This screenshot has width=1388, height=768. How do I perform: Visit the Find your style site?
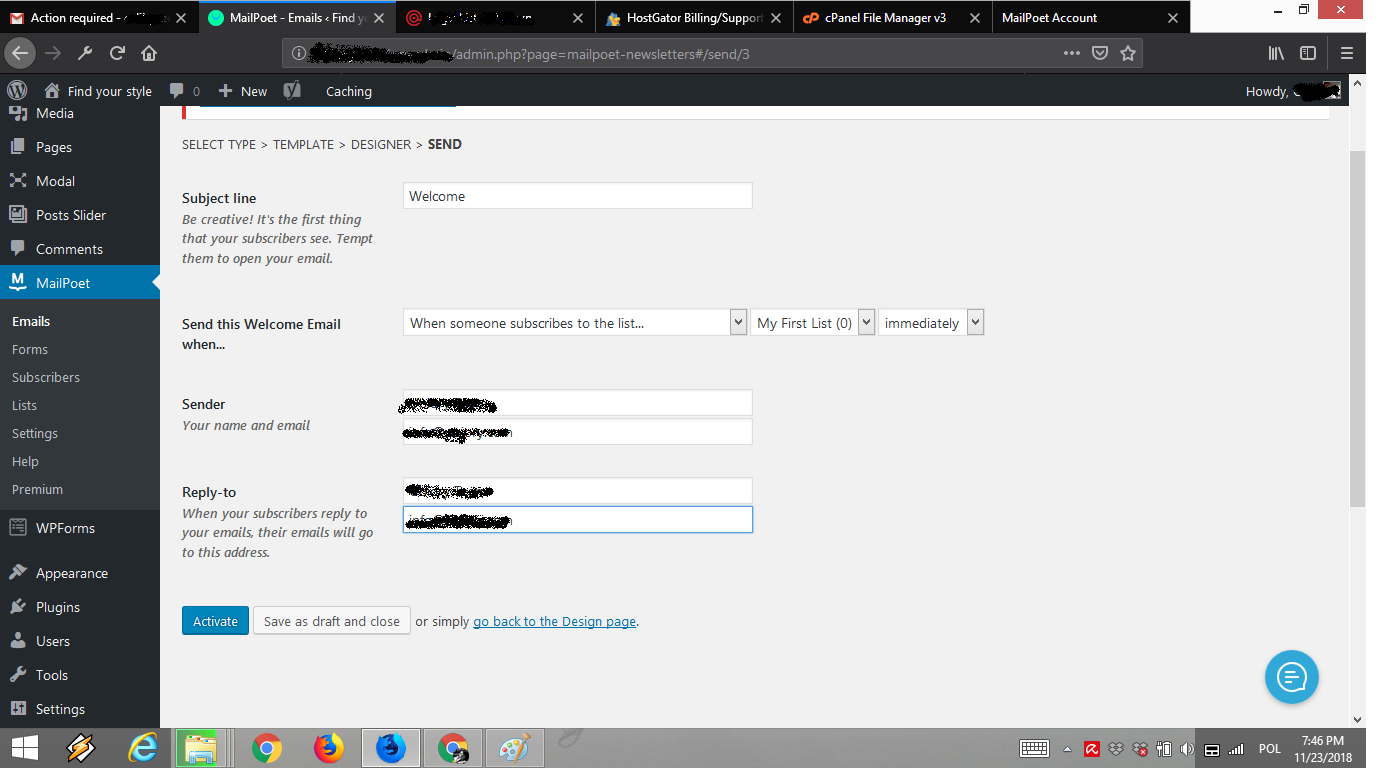click(99, 91)
